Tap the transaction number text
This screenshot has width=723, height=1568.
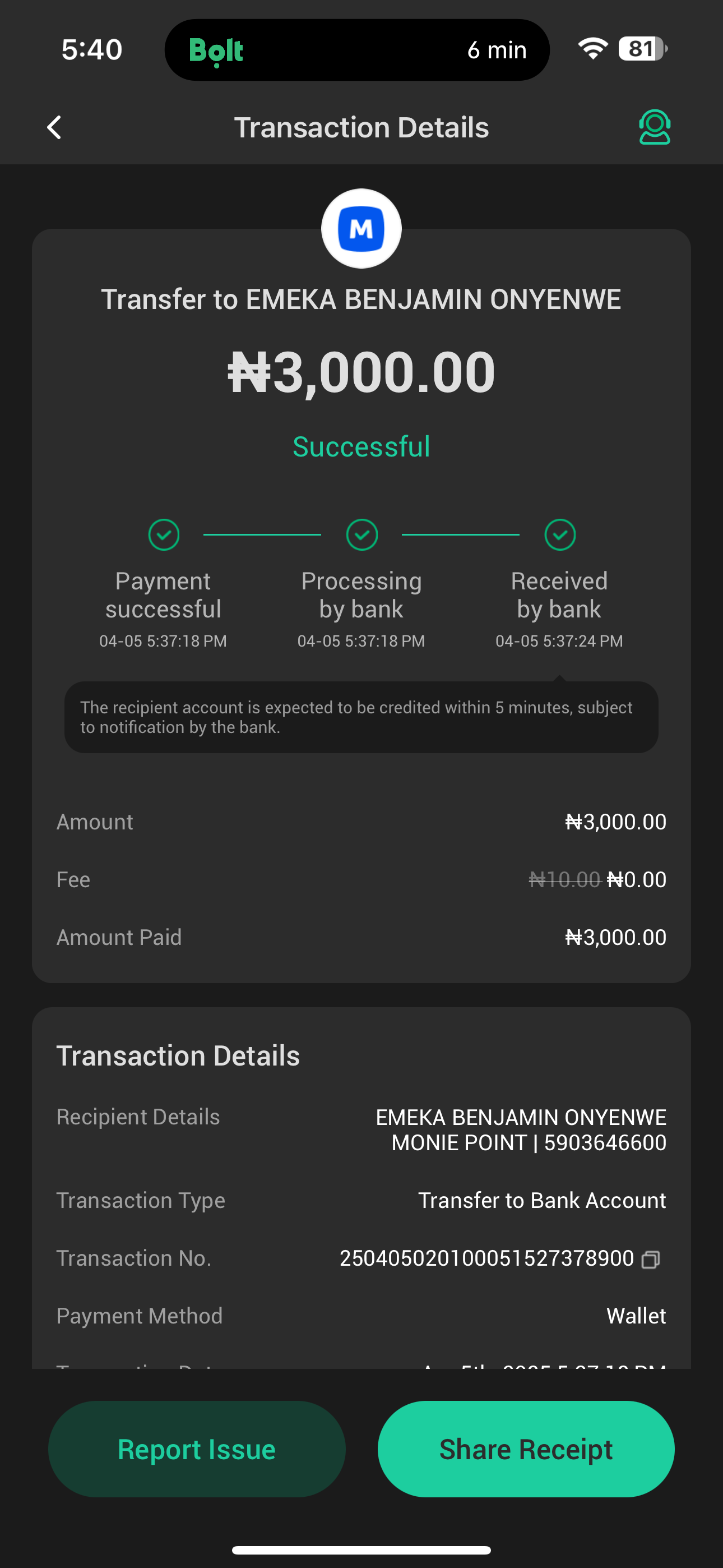pos(486,1258)
